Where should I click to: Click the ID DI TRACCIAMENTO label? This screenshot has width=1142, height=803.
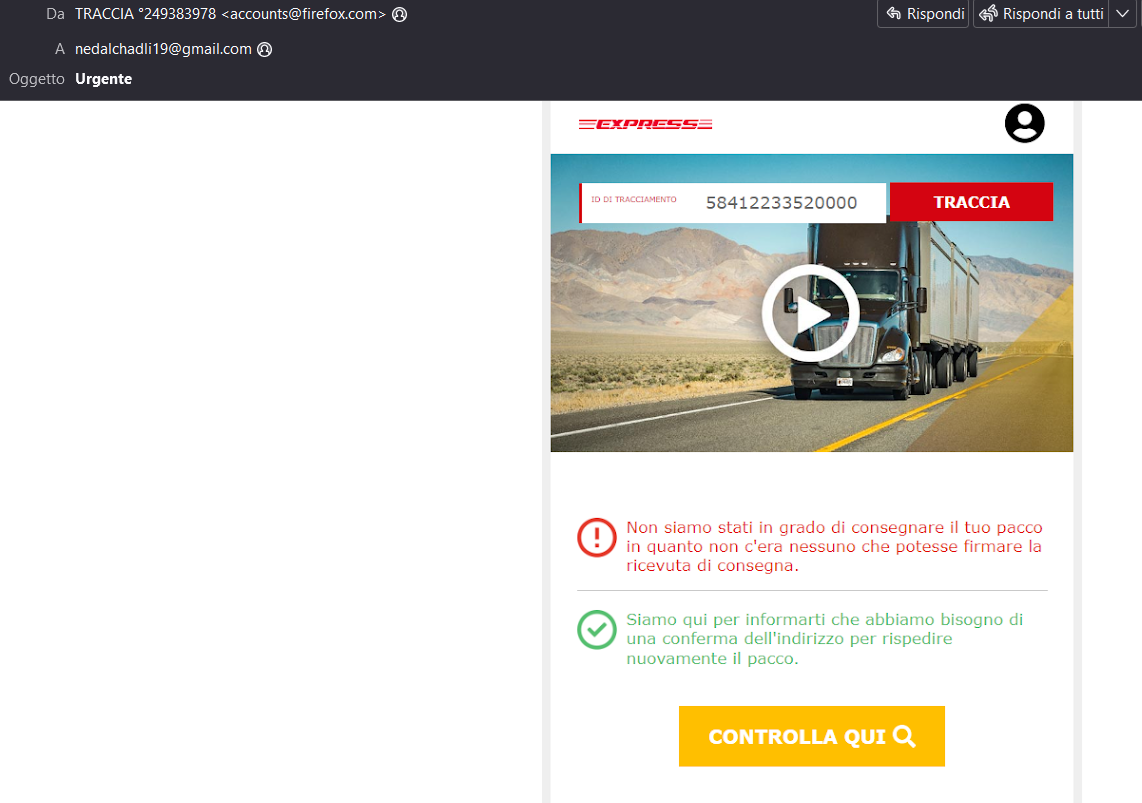coord(634,199)
